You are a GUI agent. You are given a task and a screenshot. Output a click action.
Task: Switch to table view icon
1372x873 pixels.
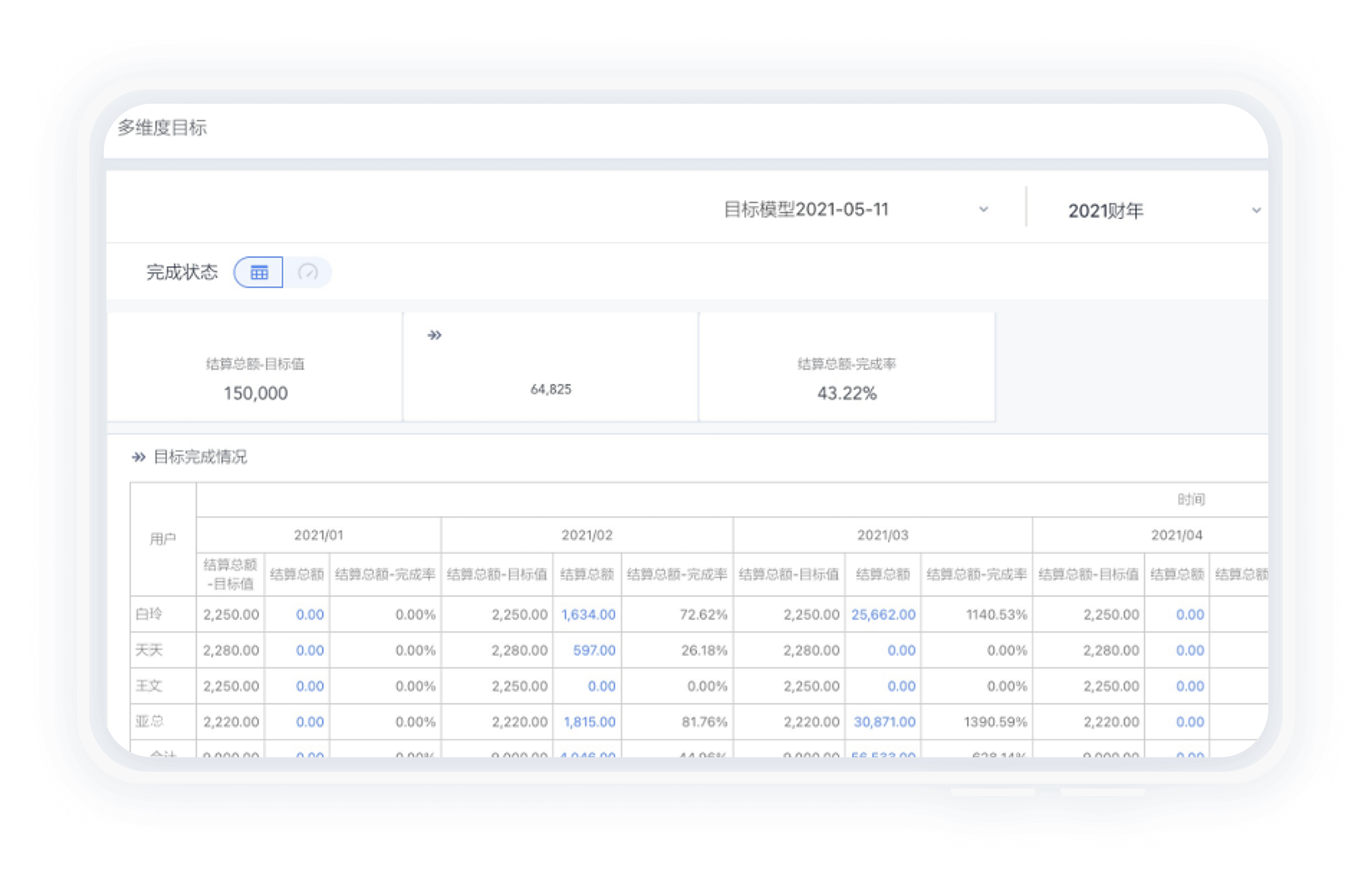pos(259,272)
